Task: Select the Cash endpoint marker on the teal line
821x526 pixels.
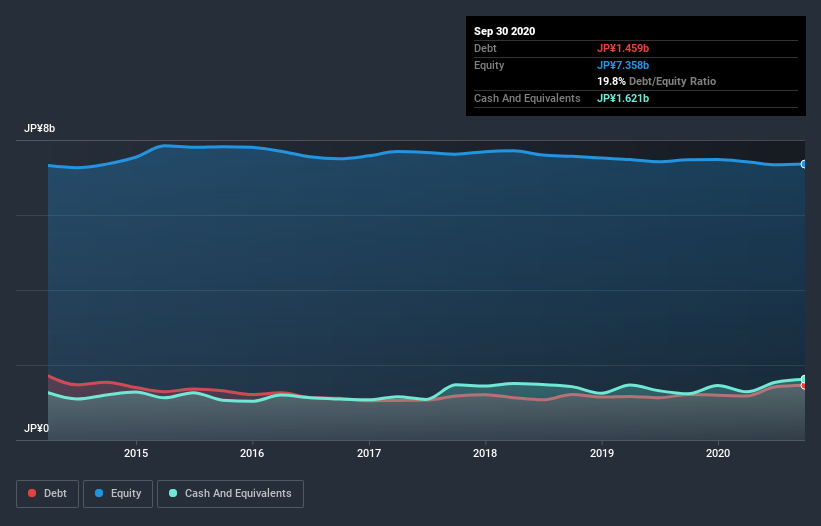Action: (804, 379)
